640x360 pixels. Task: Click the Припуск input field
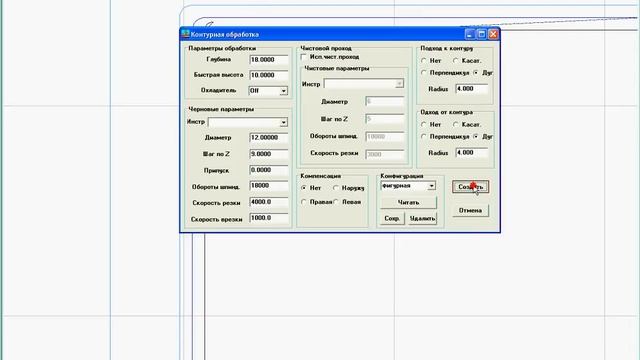click(x=269, y=170)
